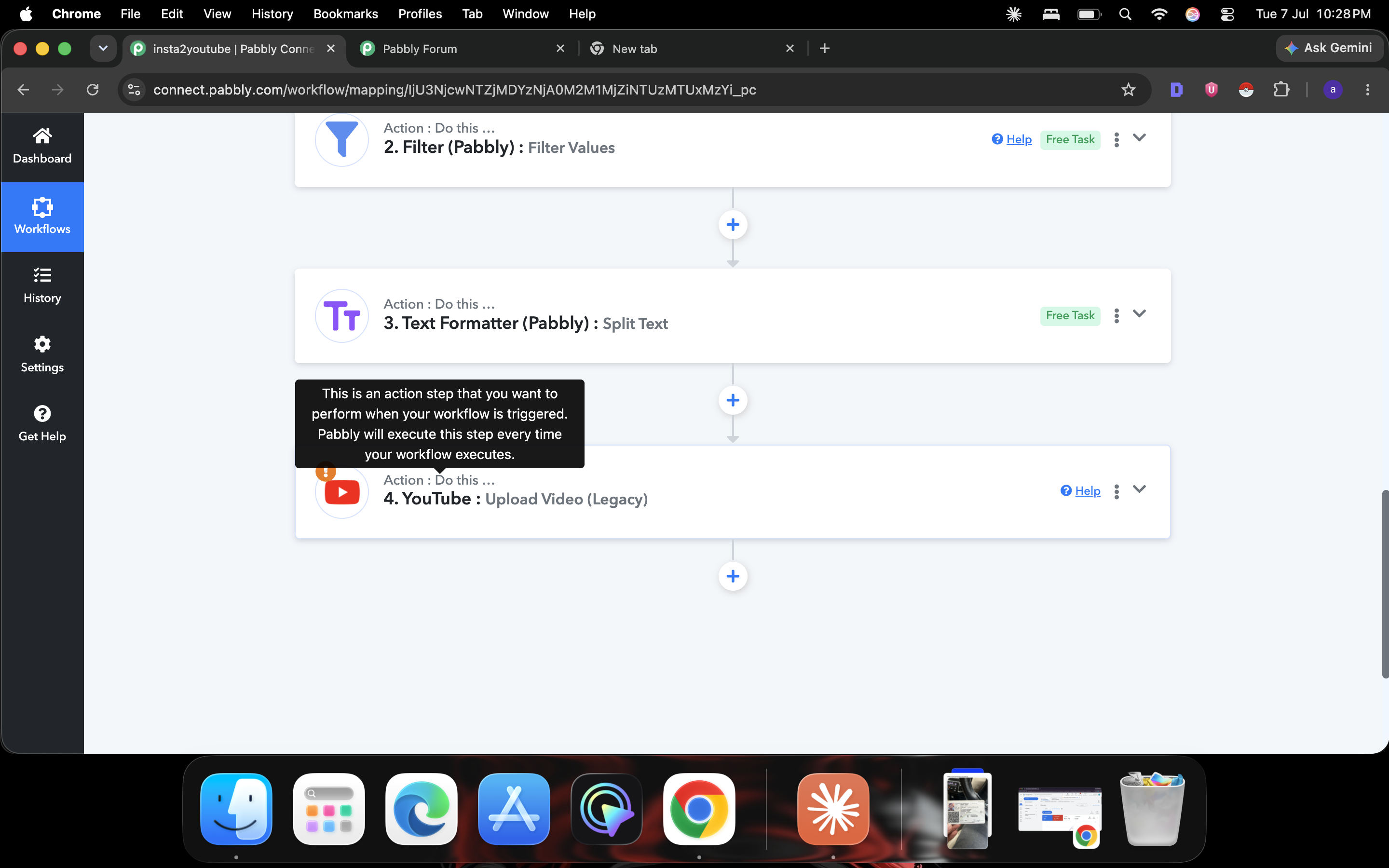The width and height of the screenshot is (1389, 868).
Task: Expand the YouTube Upload Video step chevron
Action: (x=1139, y=489)
